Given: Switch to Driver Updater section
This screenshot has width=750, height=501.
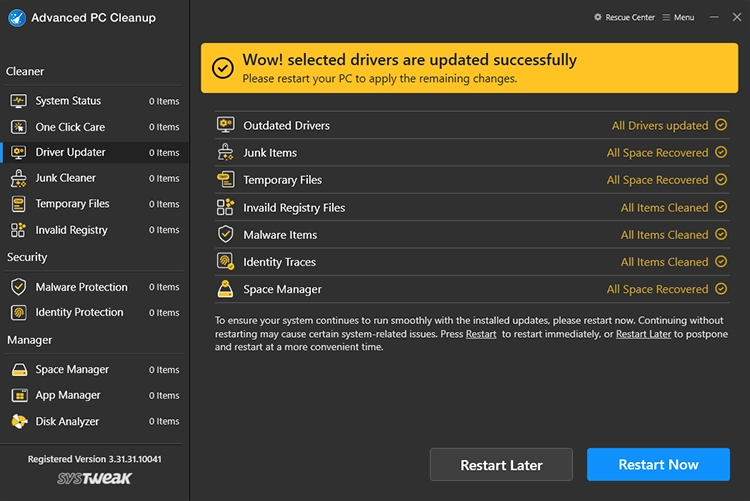Looking at the screenshot, I should point(70,153).
